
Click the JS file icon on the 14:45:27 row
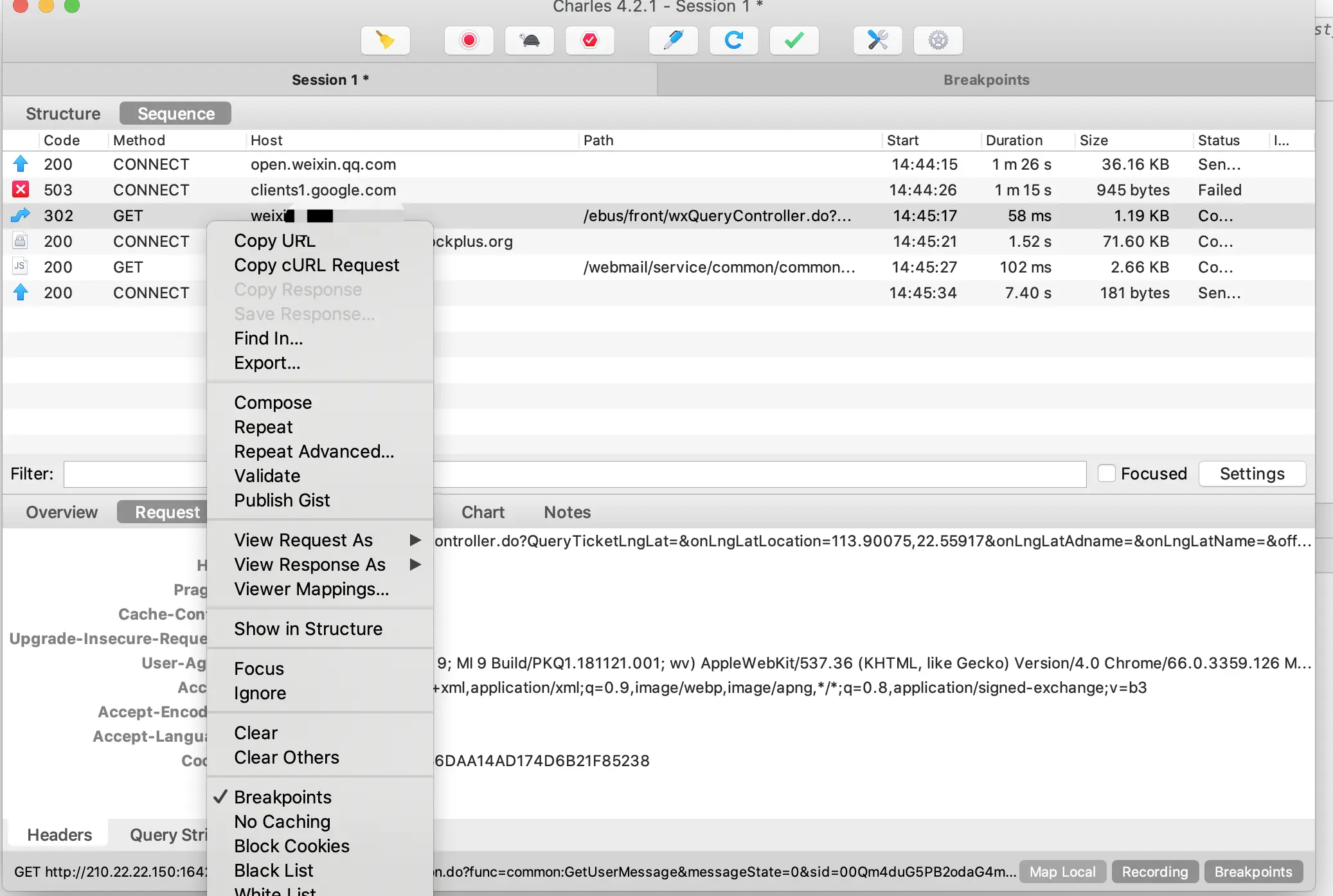[x=21, y=267]
